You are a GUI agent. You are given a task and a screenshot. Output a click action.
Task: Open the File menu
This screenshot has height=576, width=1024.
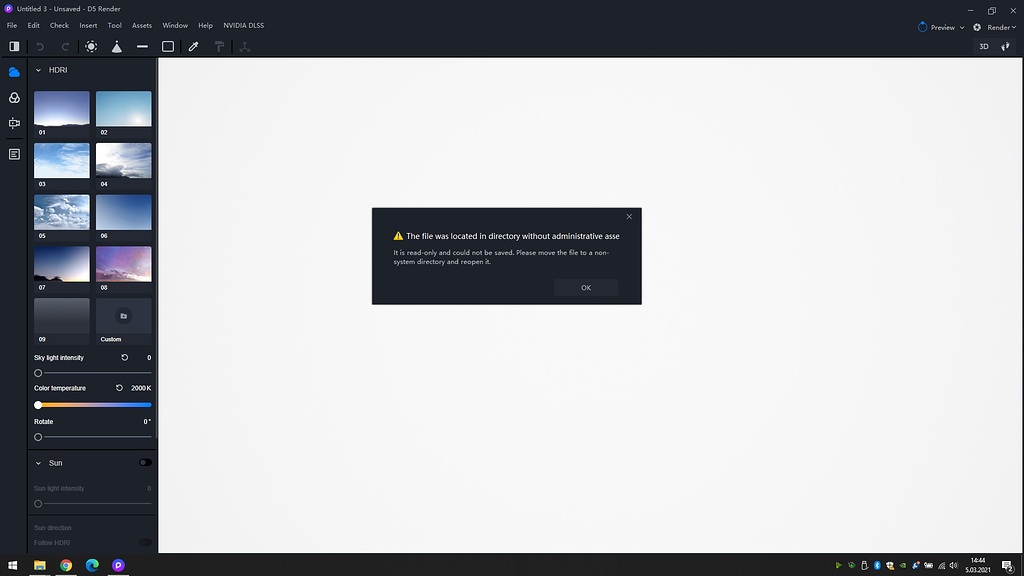(12, 25)
